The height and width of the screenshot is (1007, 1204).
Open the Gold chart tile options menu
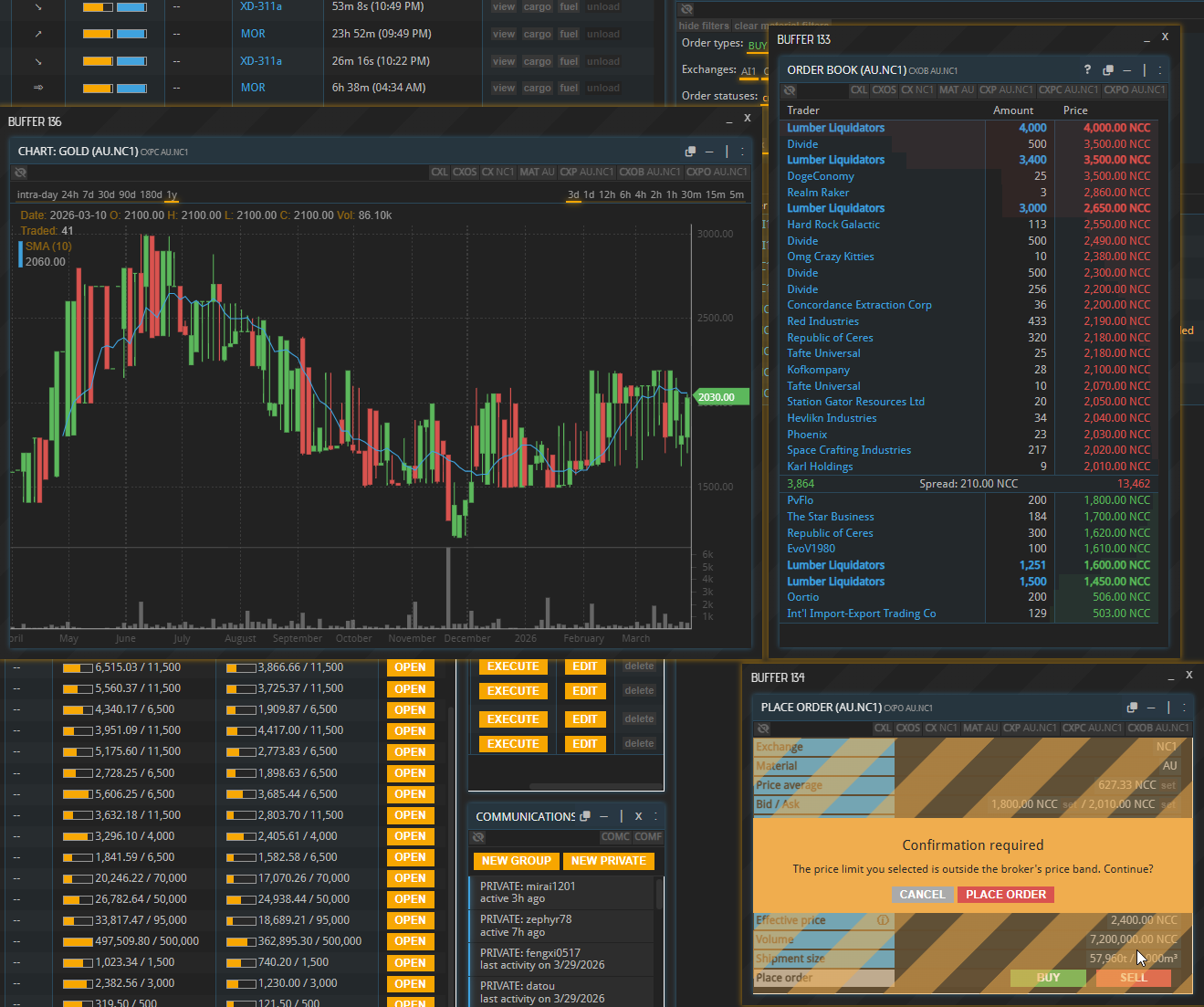pos(743,152)
